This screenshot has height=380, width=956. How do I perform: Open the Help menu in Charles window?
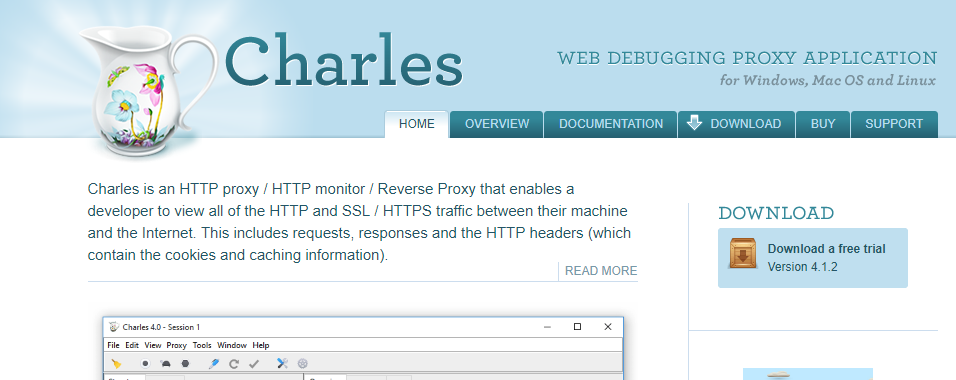260,345
